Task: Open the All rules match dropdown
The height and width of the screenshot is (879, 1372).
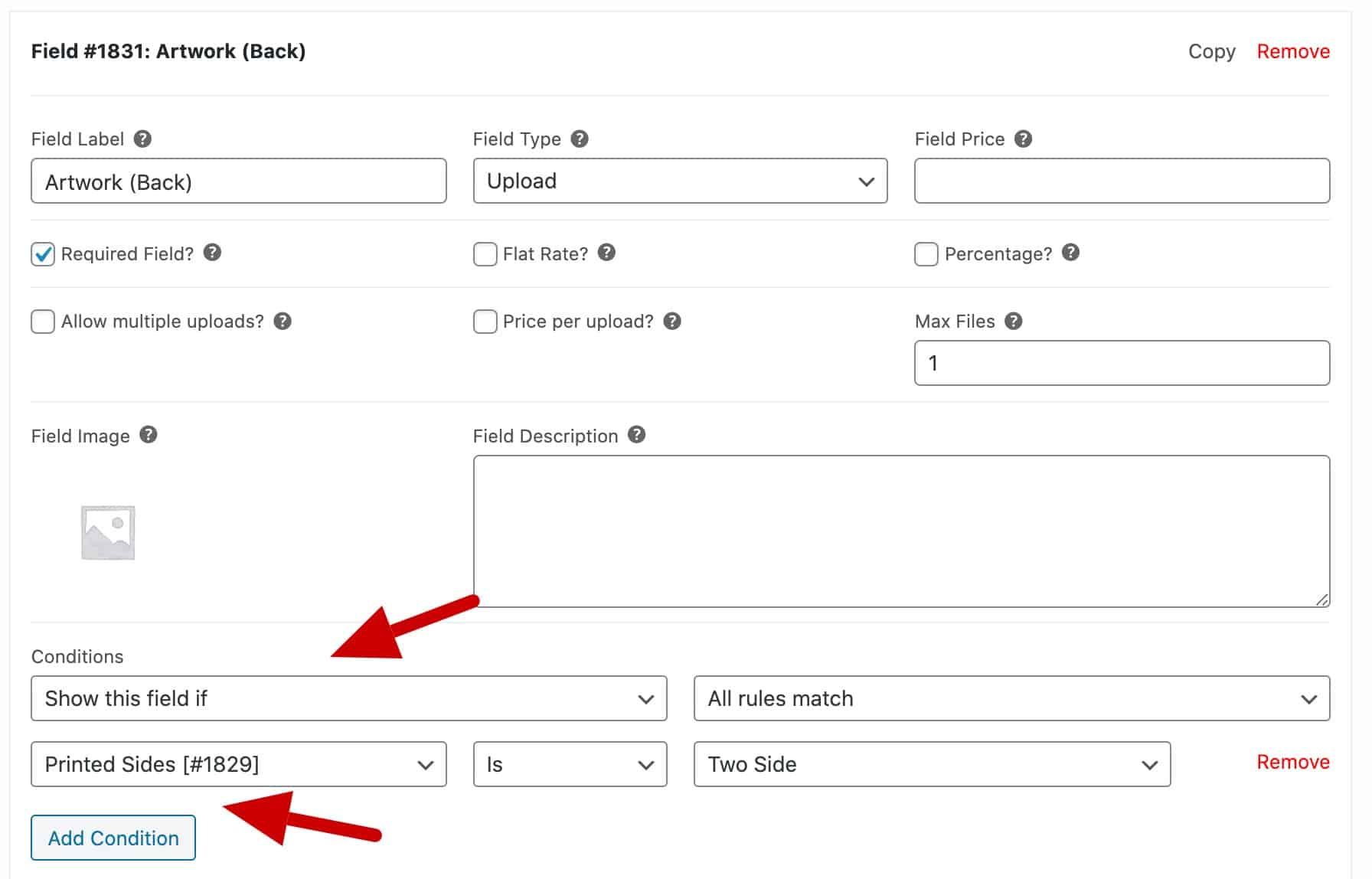Action: 1012,698
